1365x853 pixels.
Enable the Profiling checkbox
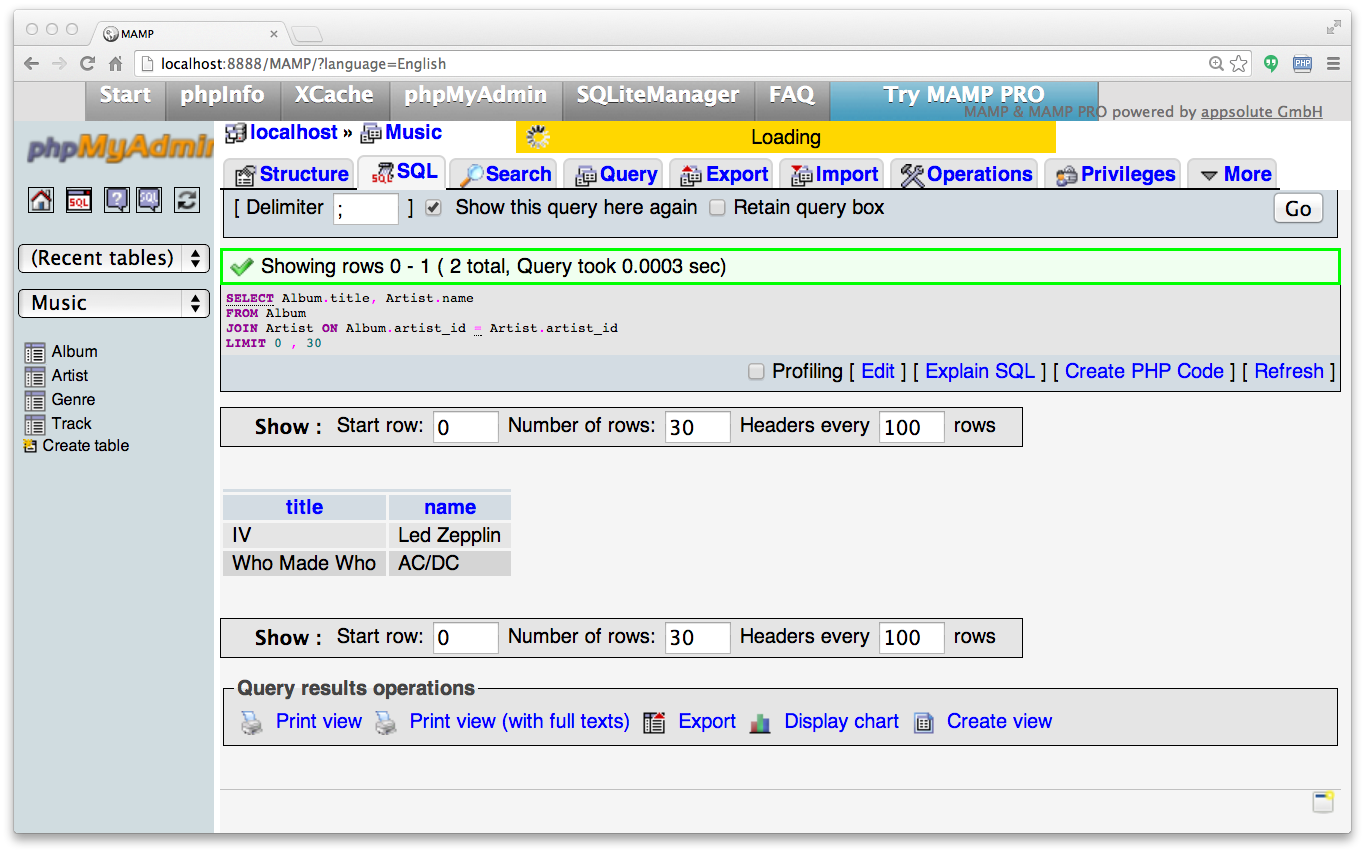coord(757,372)
